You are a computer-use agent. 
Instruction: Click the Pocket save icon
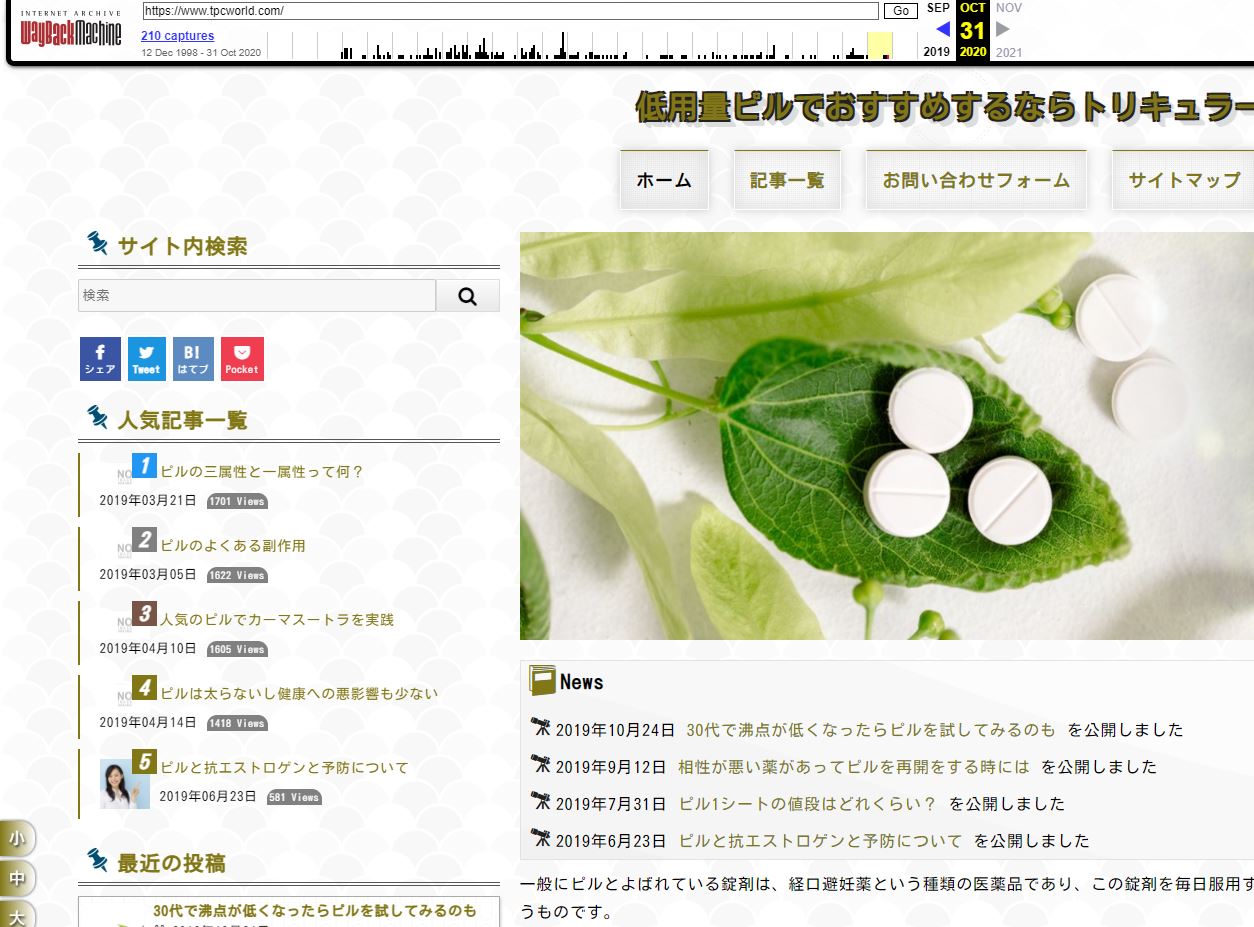click(x=242, y=359)
